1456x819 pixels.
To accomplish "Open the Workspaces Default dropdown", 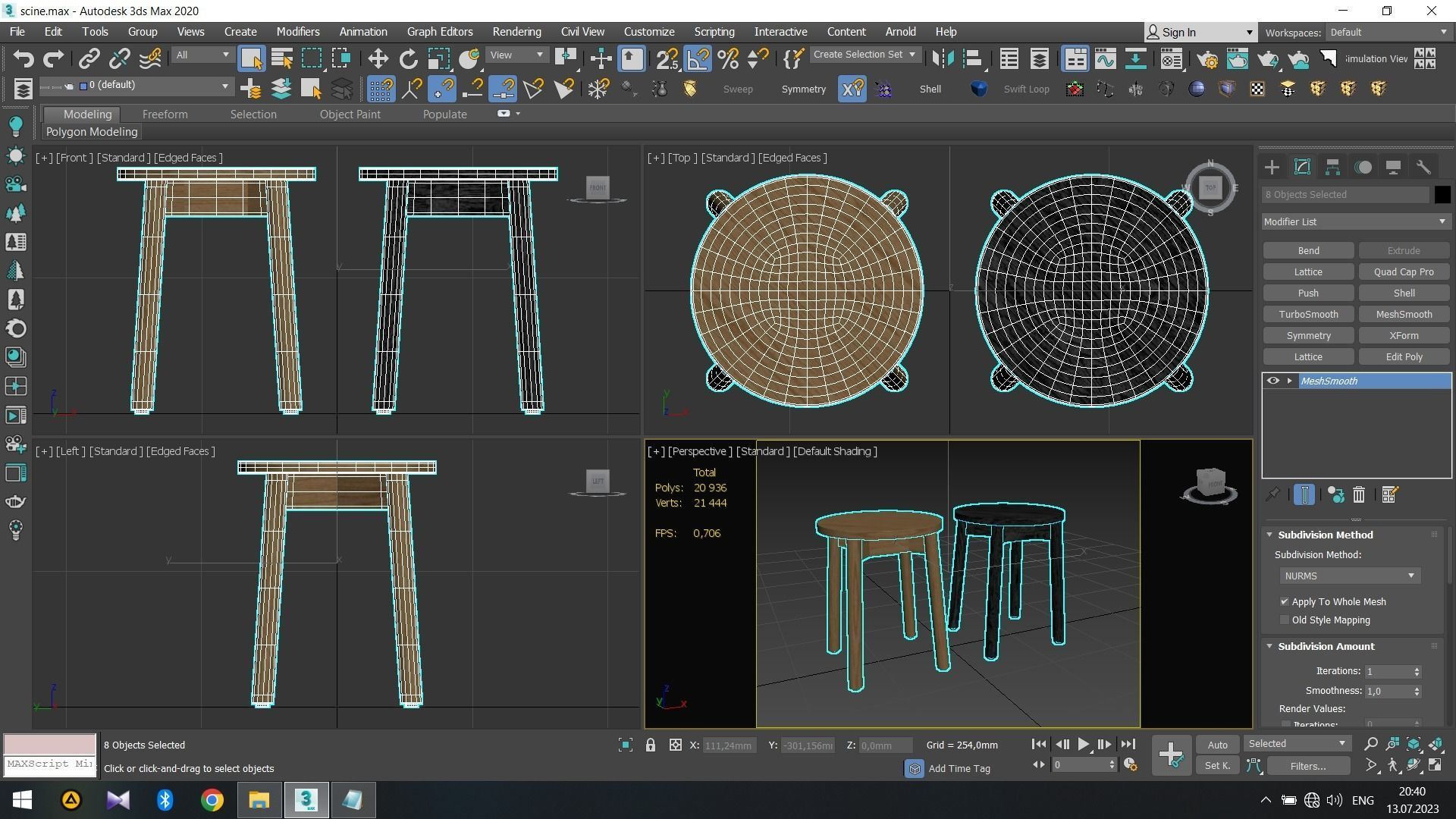I will click(1389, 32).
